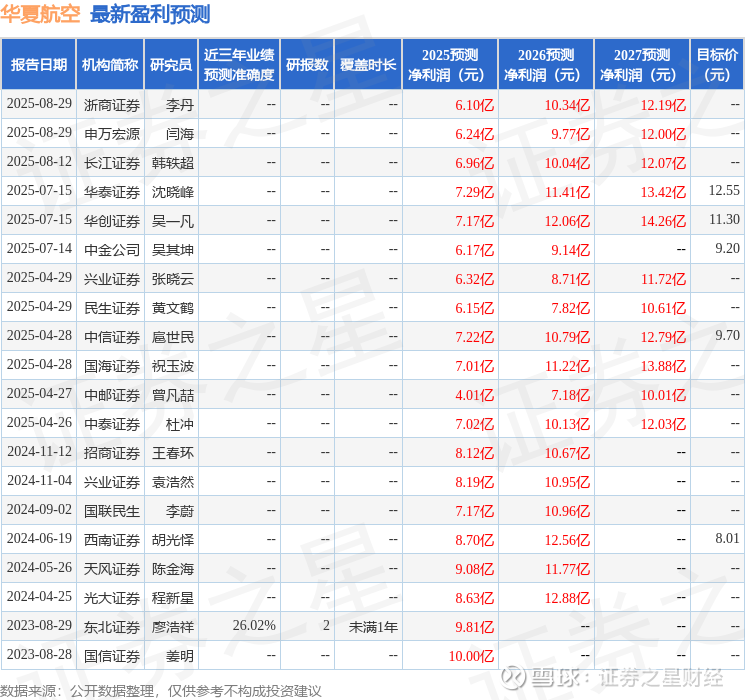
Task: Select the 国信证券 forecast 10.00亿
Action: [x=471, y=656]
